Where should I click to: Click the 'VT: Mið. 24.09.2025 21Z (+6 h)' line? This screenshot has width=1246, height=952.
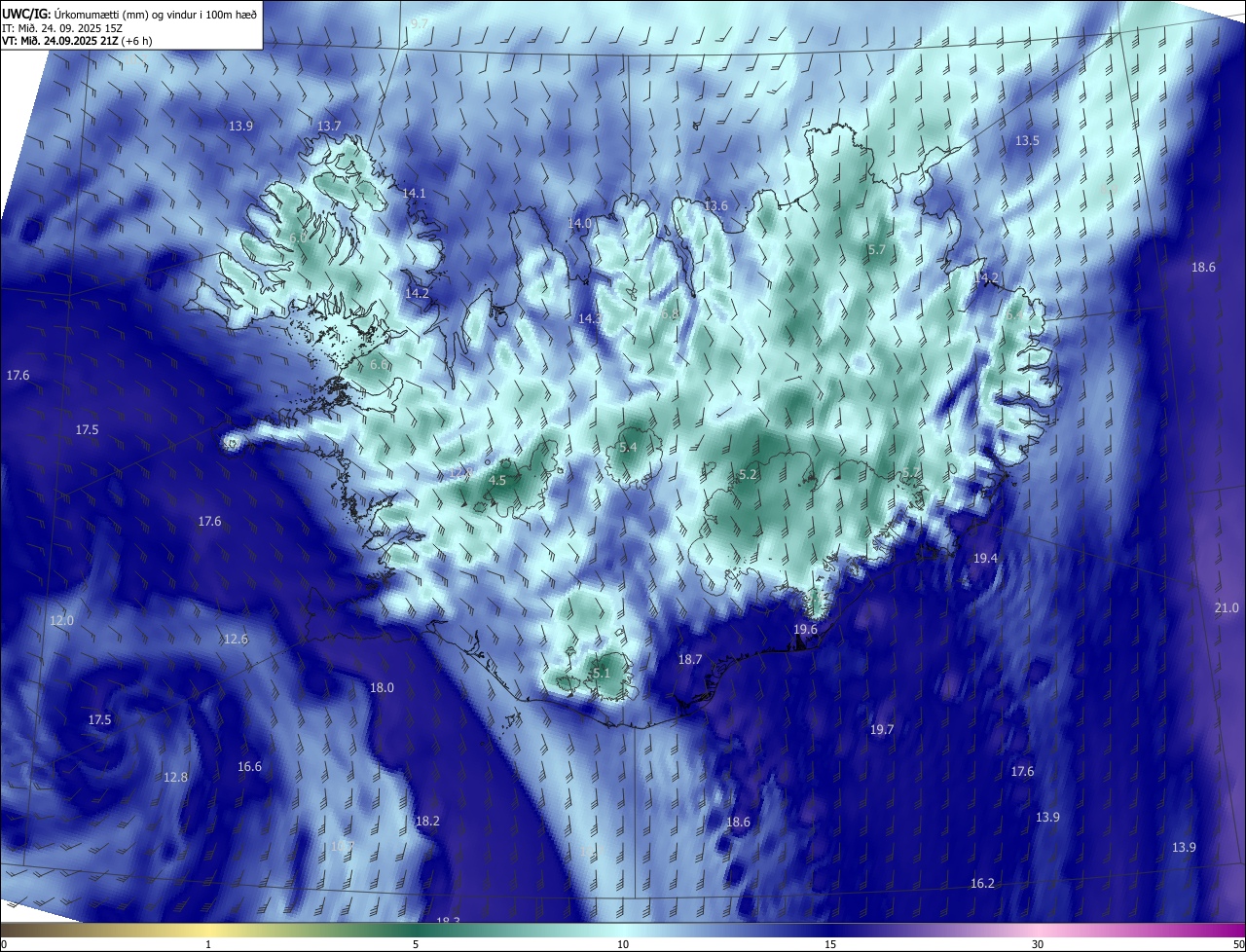coord(77,41)
